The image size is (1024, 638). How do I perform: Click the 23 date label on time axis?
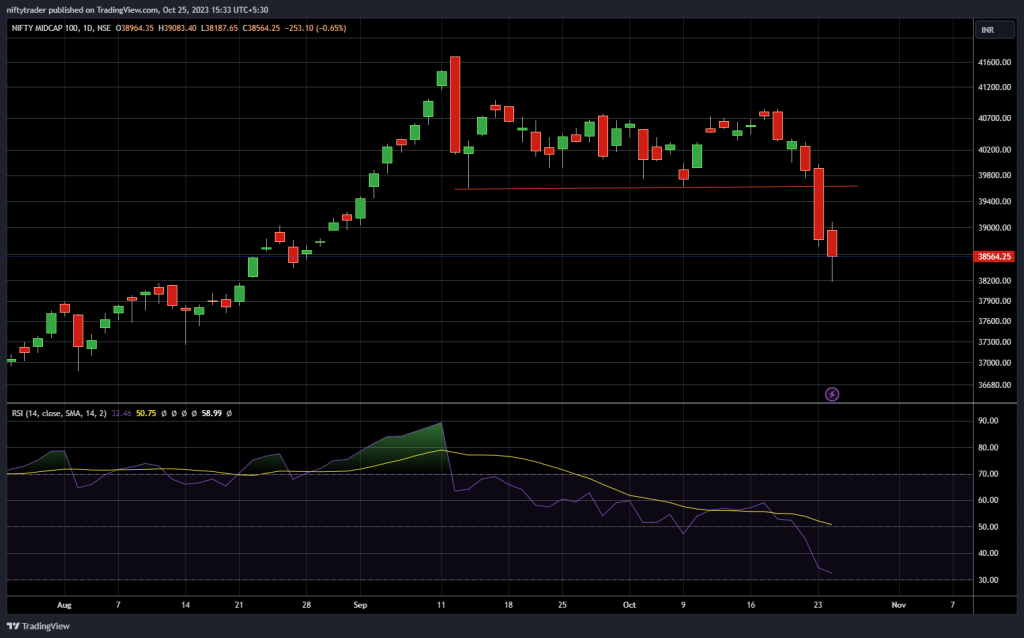[818, 605]
